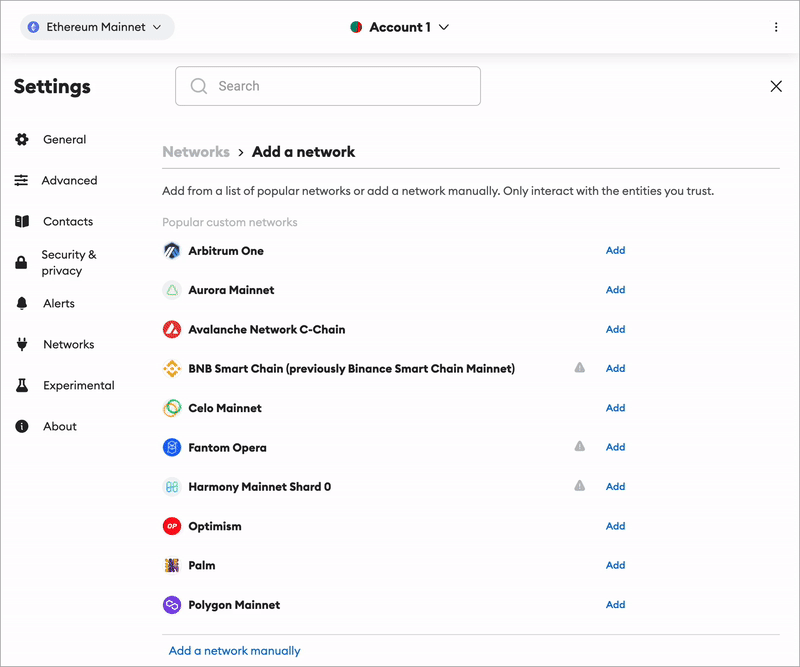Click the Add a network manually link
Image resolution: width=800 pixels, height=667 pixels.
(x=234, y=651)
